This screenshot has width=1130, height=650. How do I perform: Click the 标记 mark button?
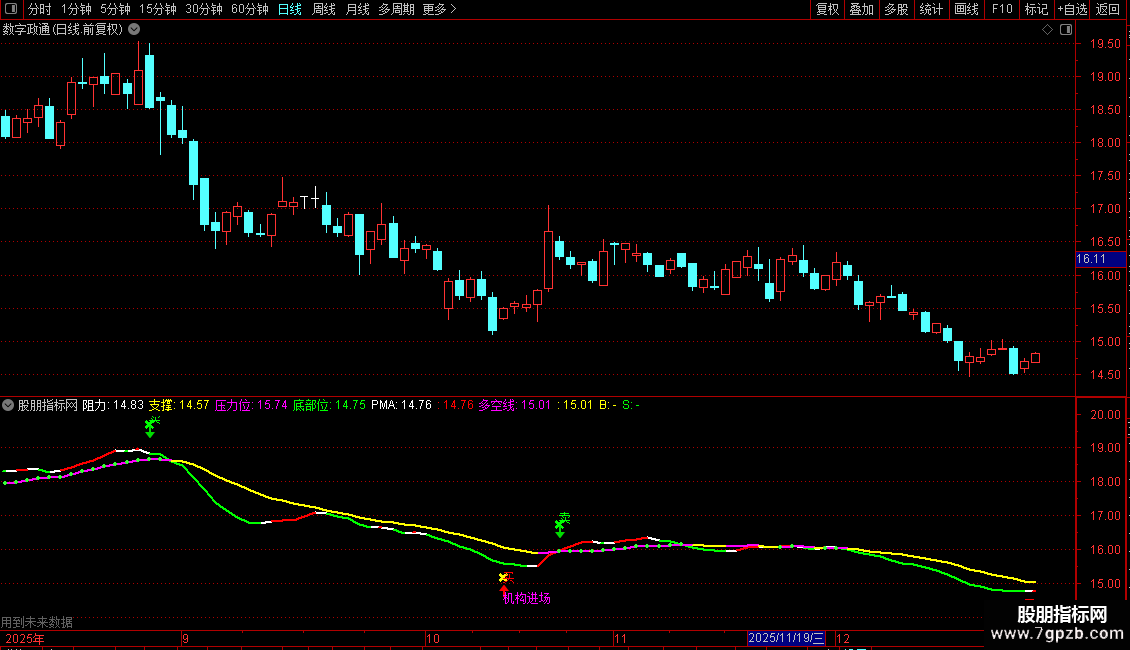point(1036,9)
